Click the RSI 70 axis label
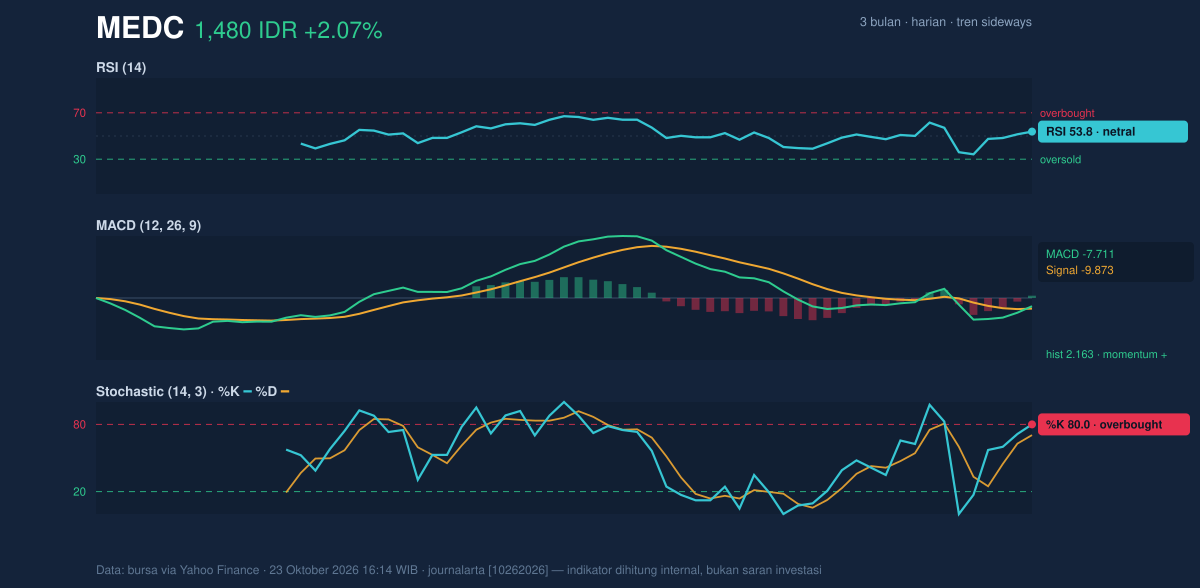 point(79,113)
